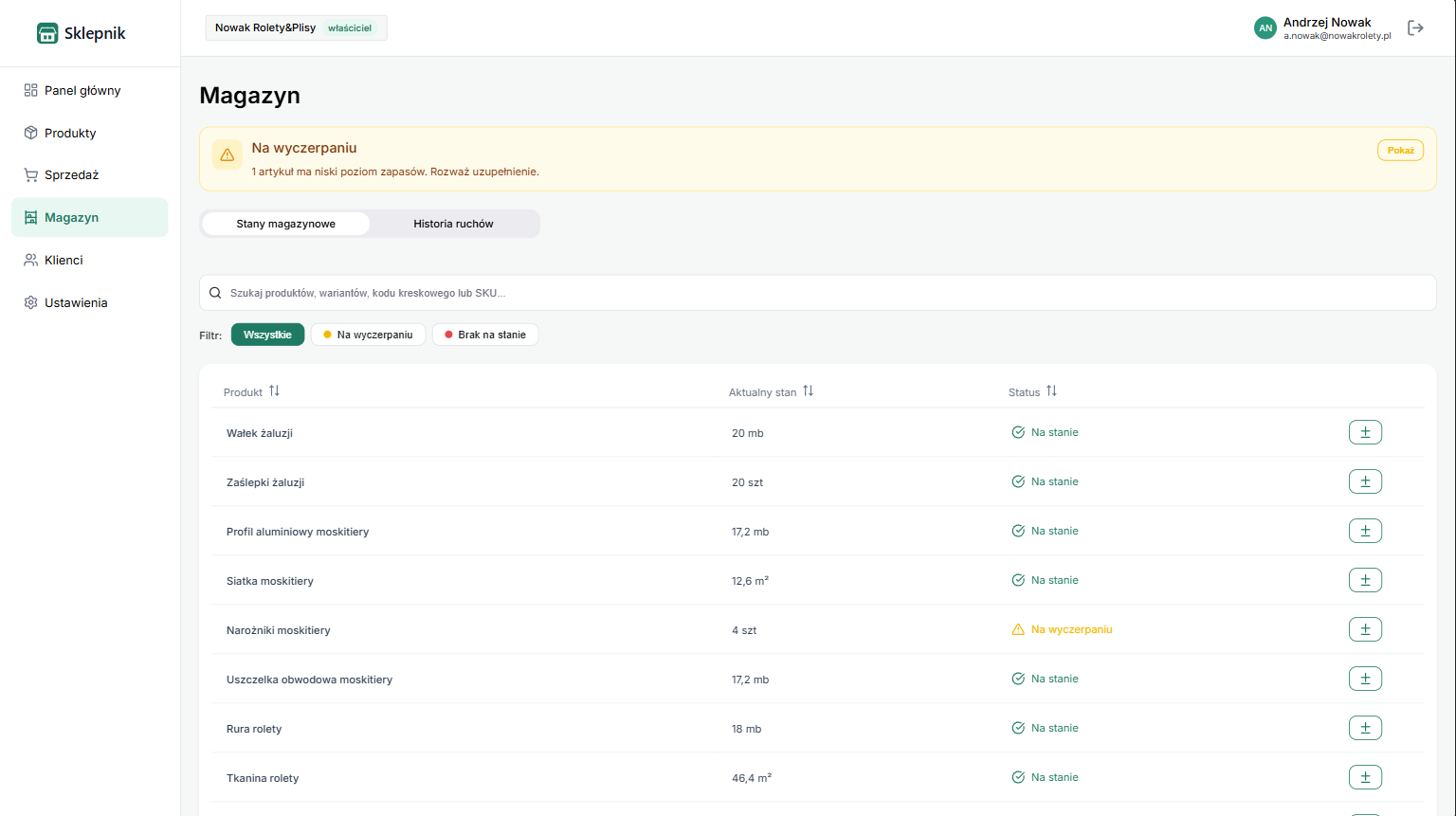Open Sprzedaż section from sidebar
The image size is (1456, 816).
[71, 175]
